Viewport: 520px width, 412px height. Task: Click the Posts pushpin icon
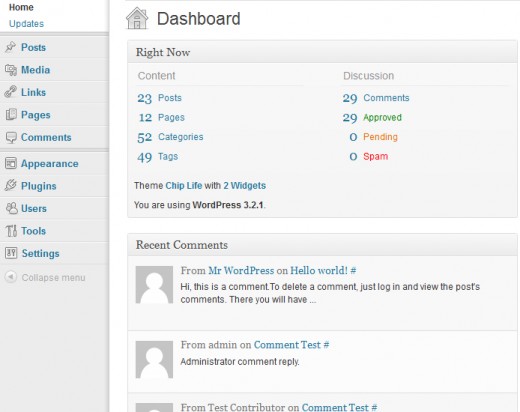coord(11,47)
